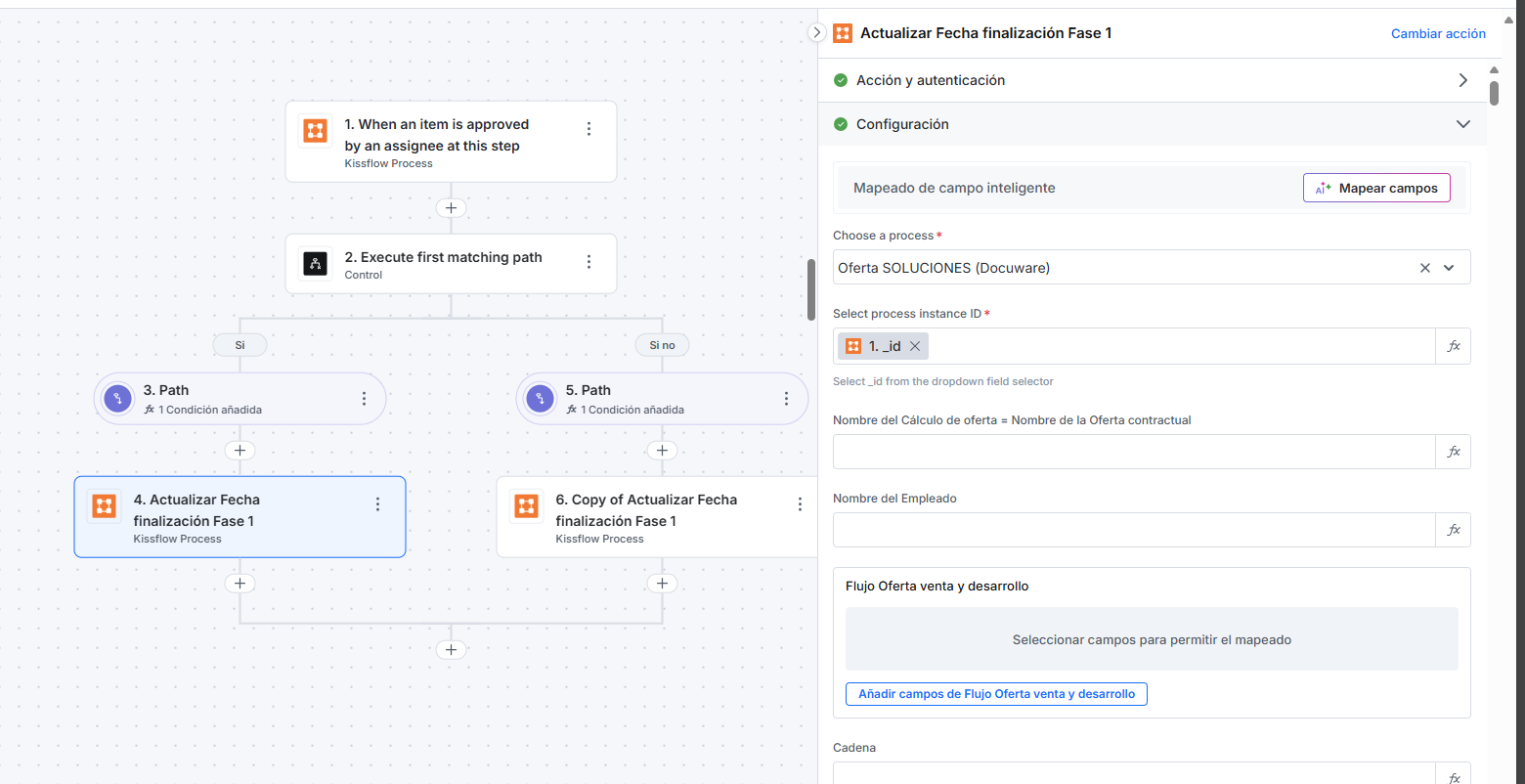Open options menu for Execute first matching path
Screen dimensions: 1525x784
pyautogui.click(x=588, y=262)
